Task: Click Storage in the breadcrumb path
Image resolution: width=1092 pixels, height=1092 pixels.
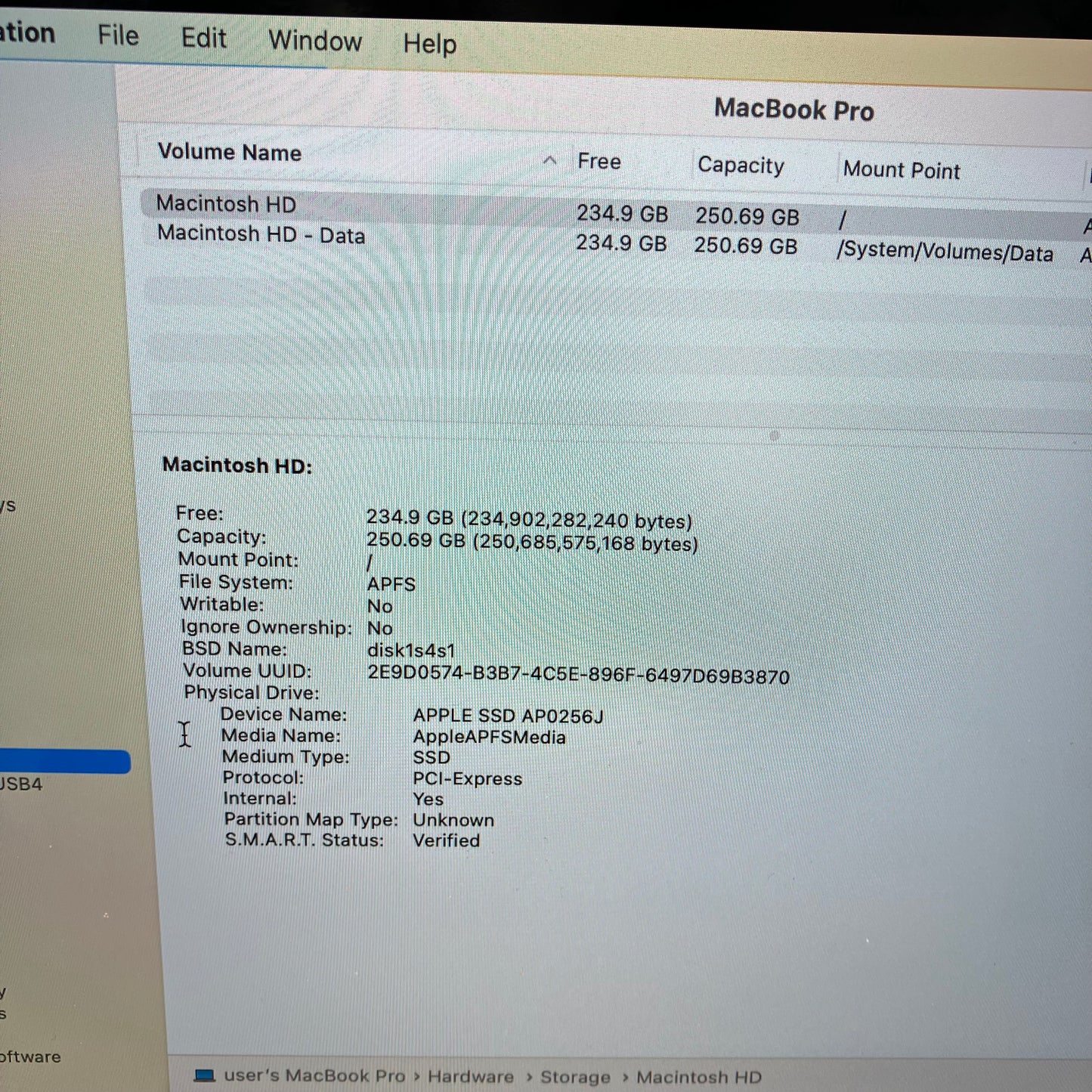Action: pyautogui.click(x=575, y=1077)
